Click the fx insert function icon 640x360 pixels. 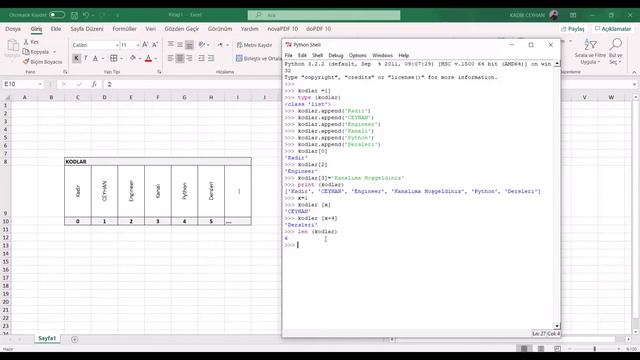click(x=94, y=84)
